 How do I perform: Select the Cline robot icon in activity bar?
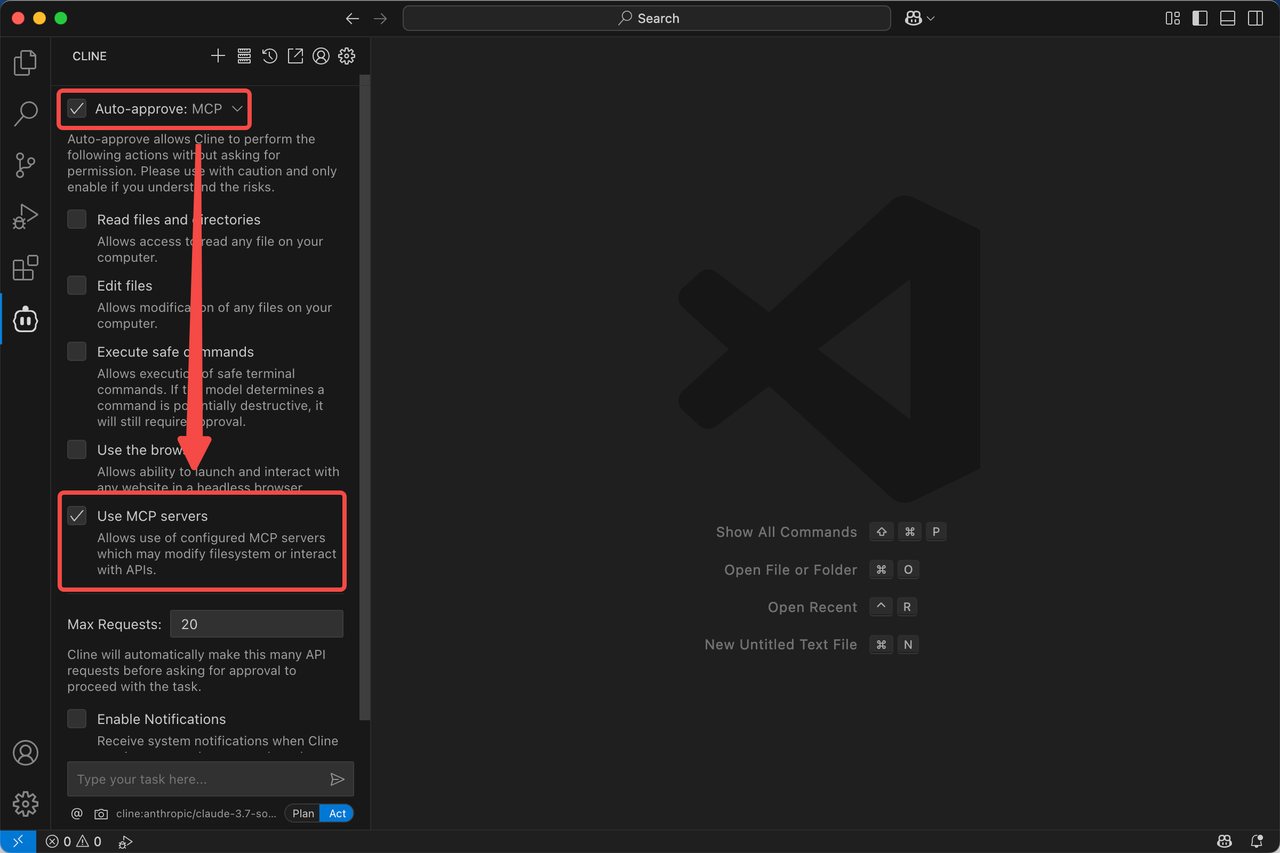[25, 319]
